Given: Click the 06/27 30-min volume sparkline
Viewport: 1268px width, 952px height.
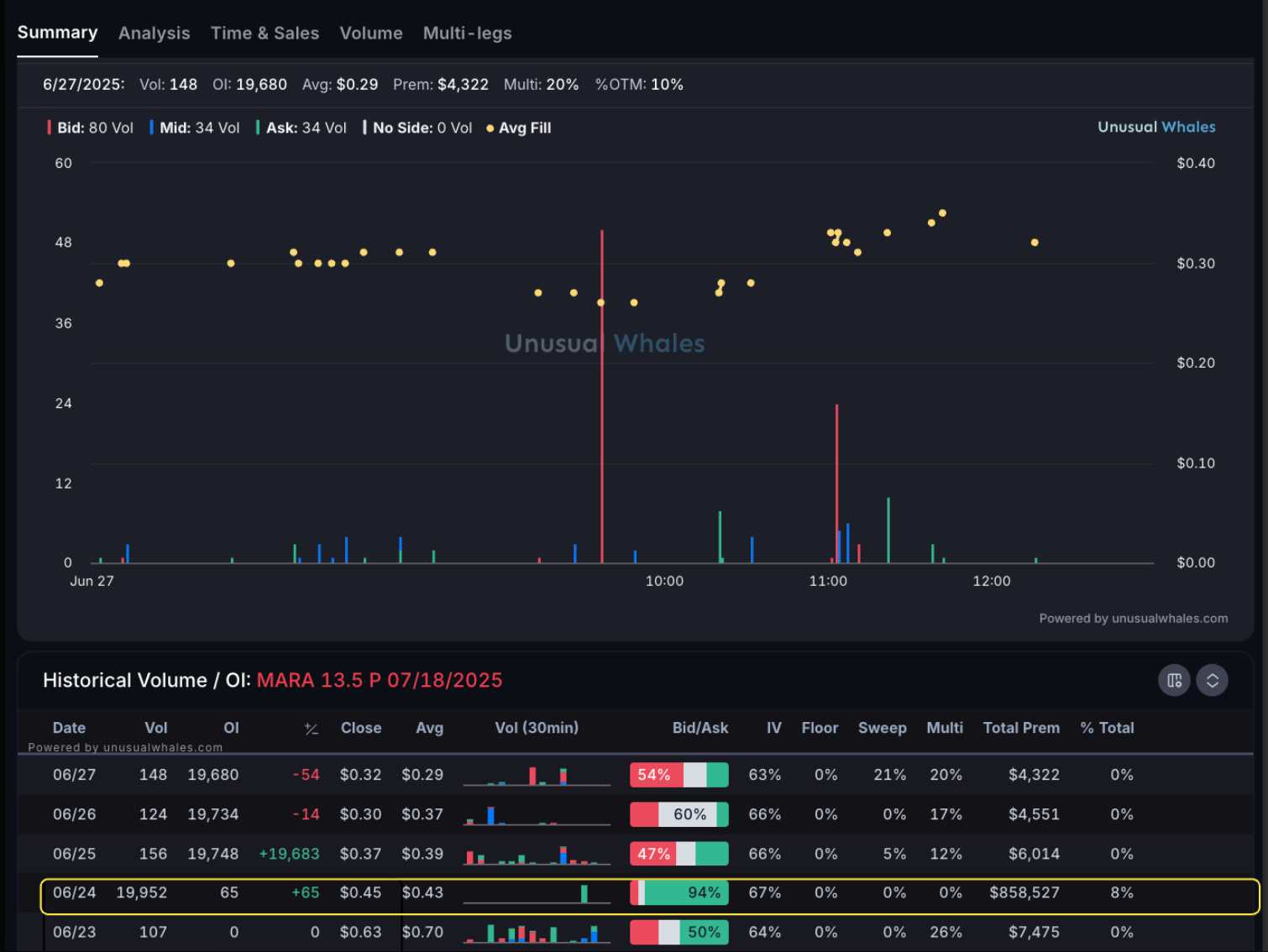Looking at the screenshot, I should click(x=537, y=775).
